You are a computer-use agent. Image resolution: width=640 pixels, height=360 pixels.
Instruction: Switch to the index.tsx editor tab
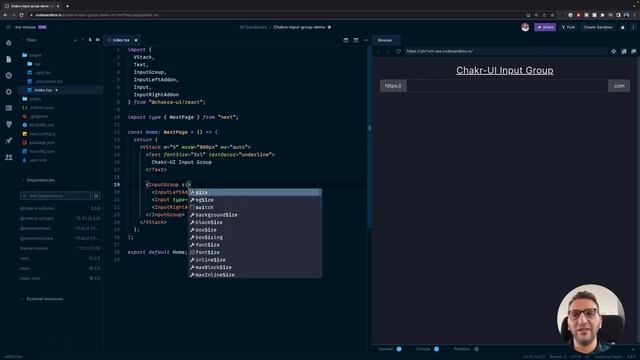click(x=121, y=40)
